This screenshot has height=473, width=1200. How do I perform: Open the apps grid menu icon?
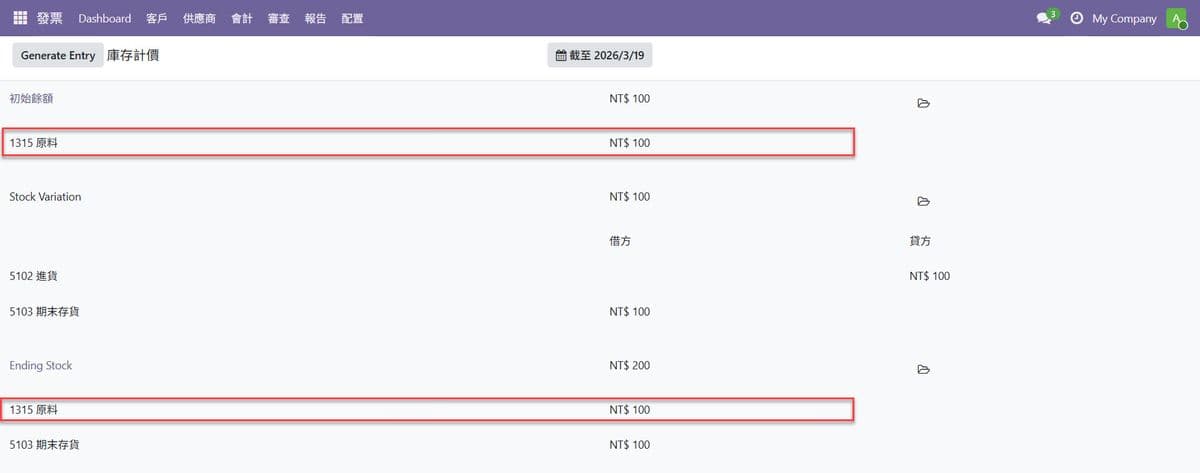click(x=20, y=18)
